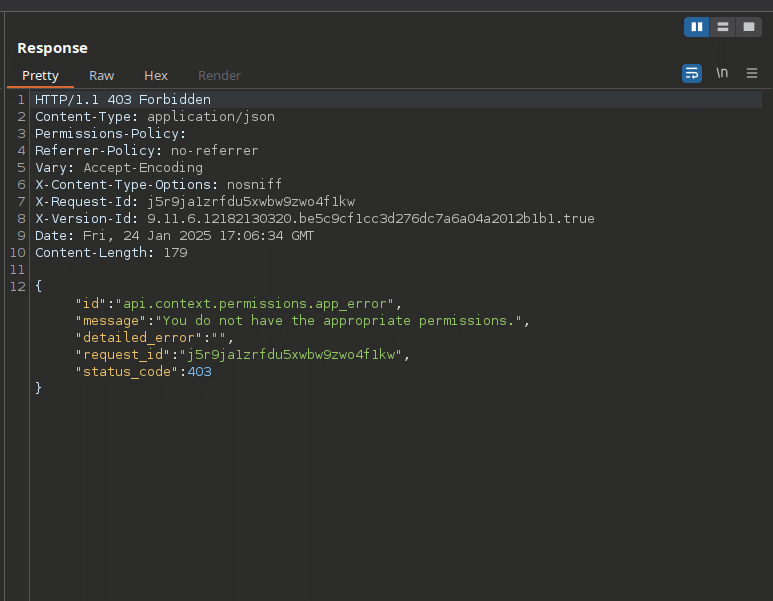Click the 'HTTP/1.1 403 Forbidden' status line
Image resolution: width=773 pixels, height=601 pixels.
[x=123, y=100]
